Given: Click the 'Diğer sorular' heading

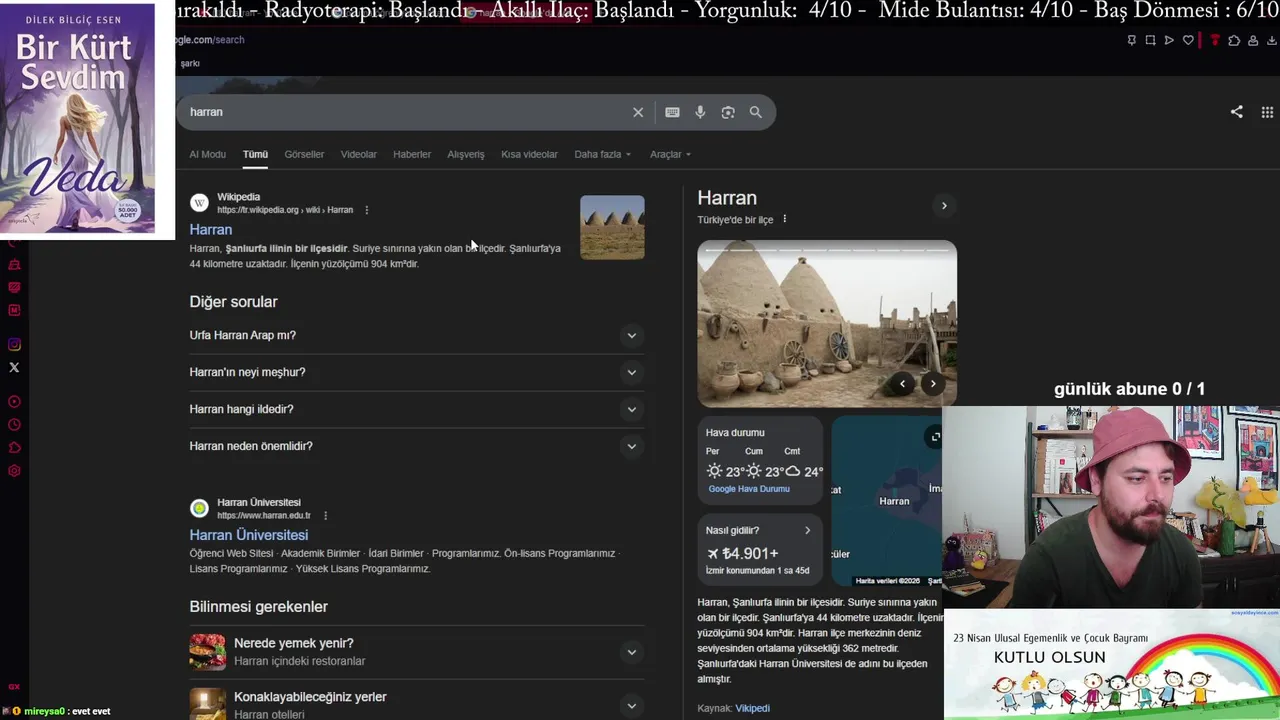Looking at the screenshot, I should pyautogui.click(x=234, y=302).
